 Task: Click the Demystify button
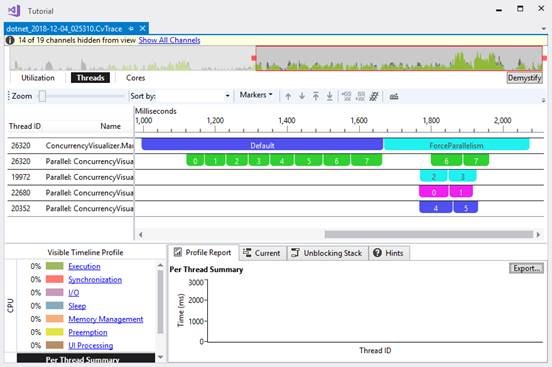coord(525,78)
